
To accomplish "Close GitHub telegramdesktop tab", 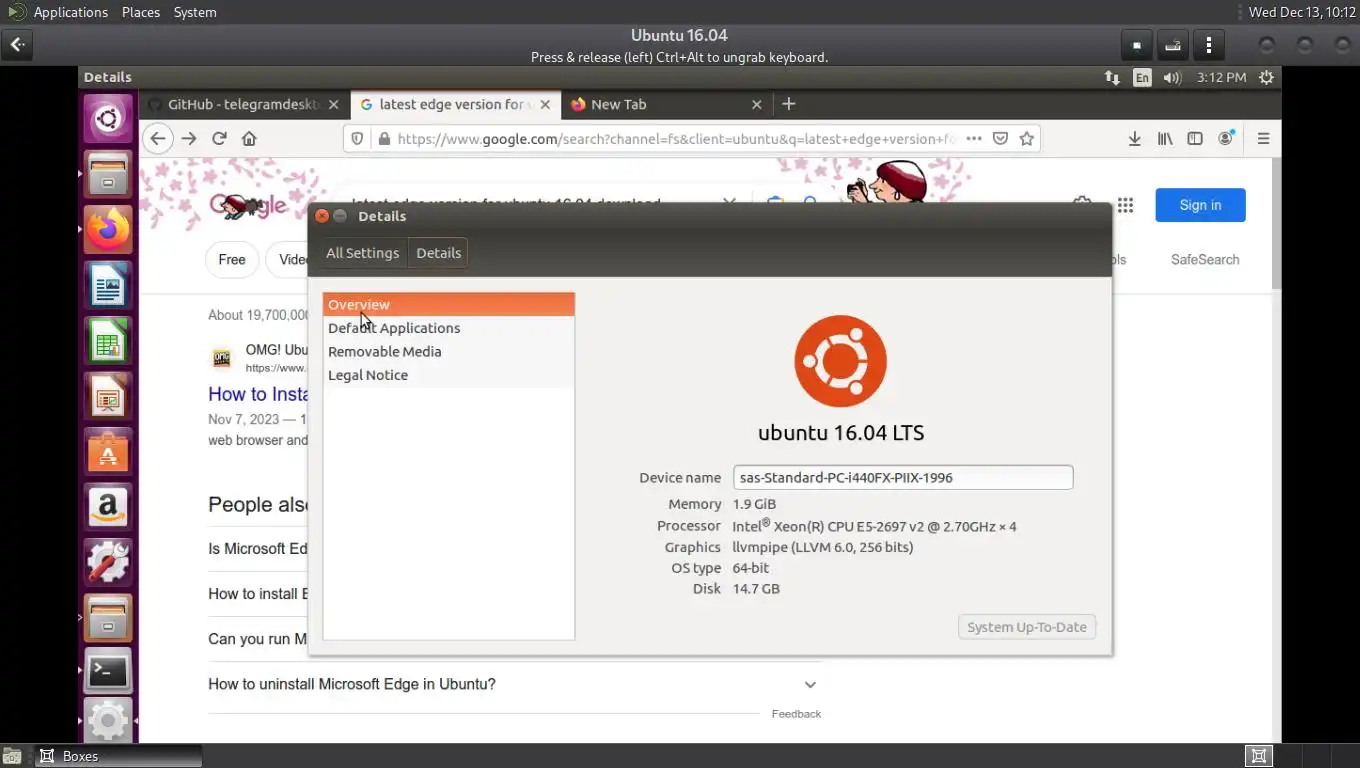I will click(x=334, y=104).
